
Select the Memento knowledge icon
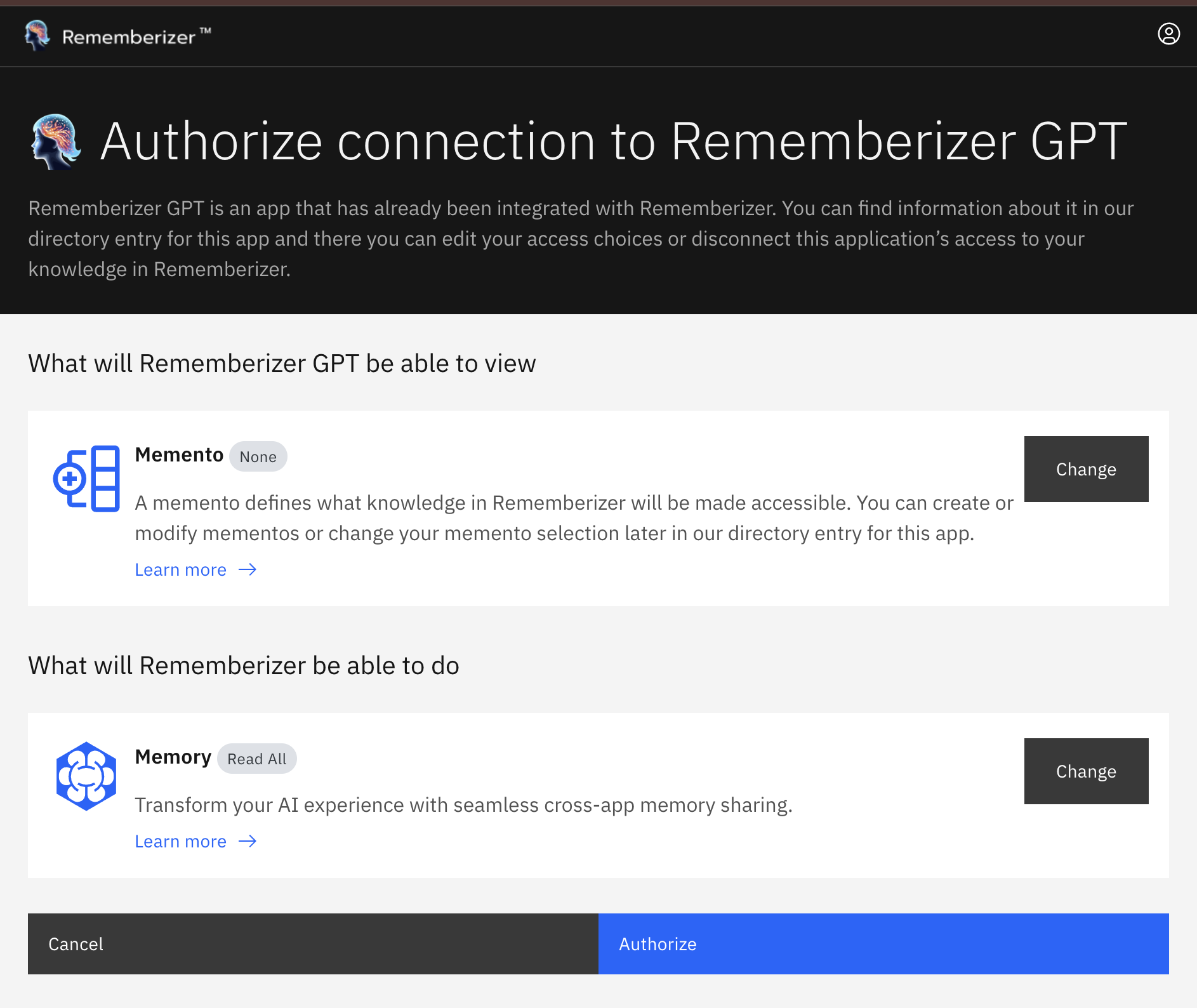point(86,477)
